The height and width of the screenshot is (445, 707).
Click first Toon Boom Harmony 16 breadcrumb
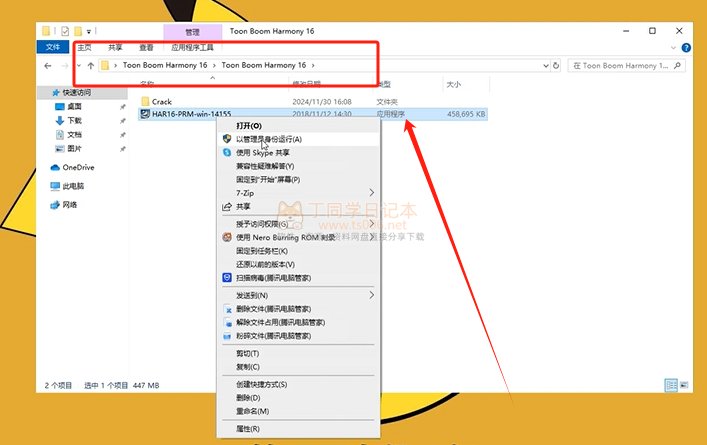pos(165,65)
